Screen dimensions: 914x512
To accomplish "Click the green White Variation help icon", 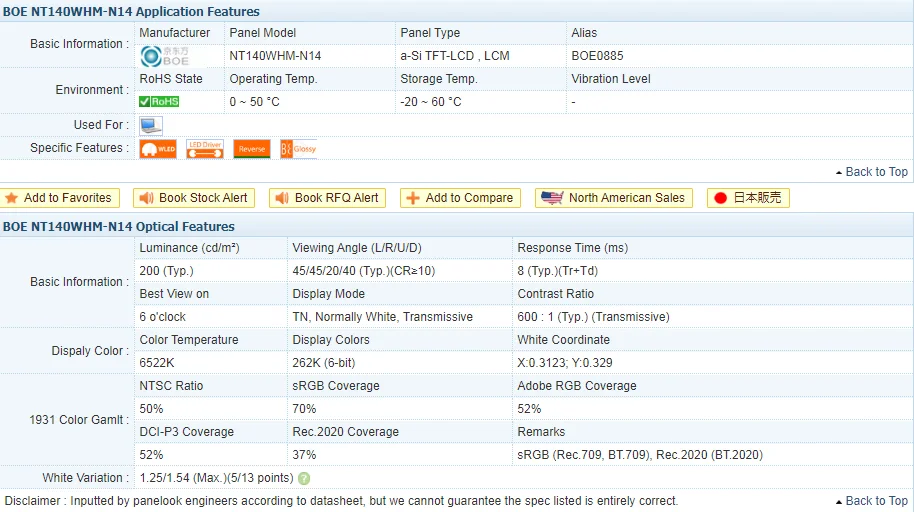I will (x=304, y=479).
